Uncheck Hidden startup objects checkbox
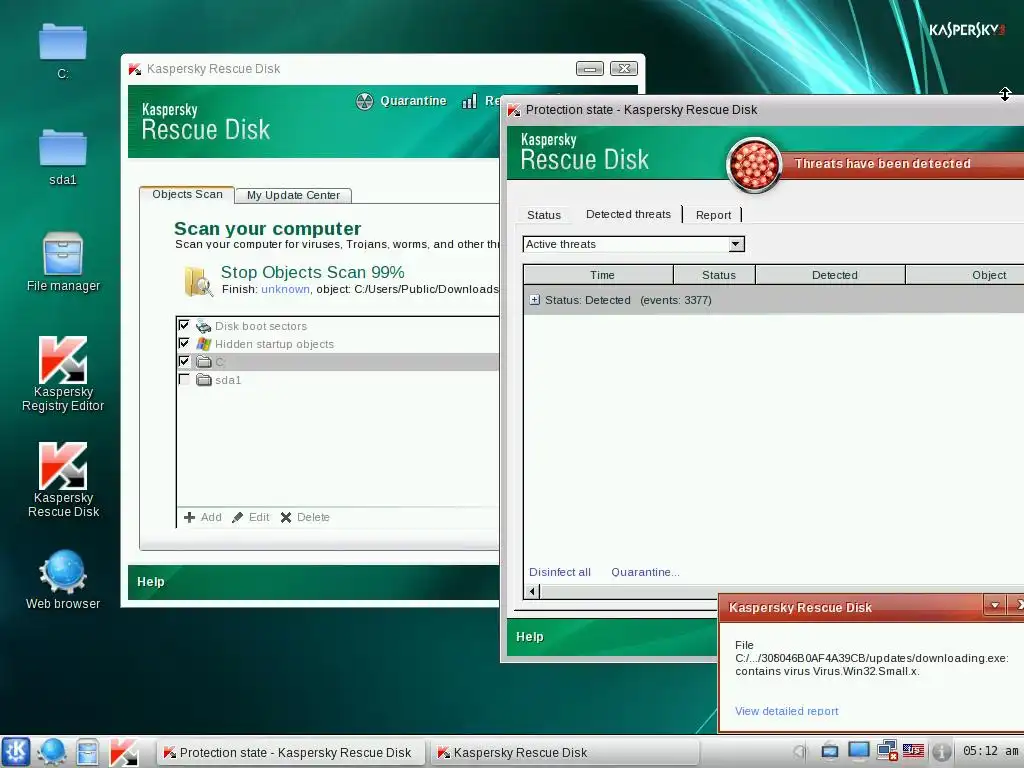The image size is (1024, 768). (x=184, y=343)
